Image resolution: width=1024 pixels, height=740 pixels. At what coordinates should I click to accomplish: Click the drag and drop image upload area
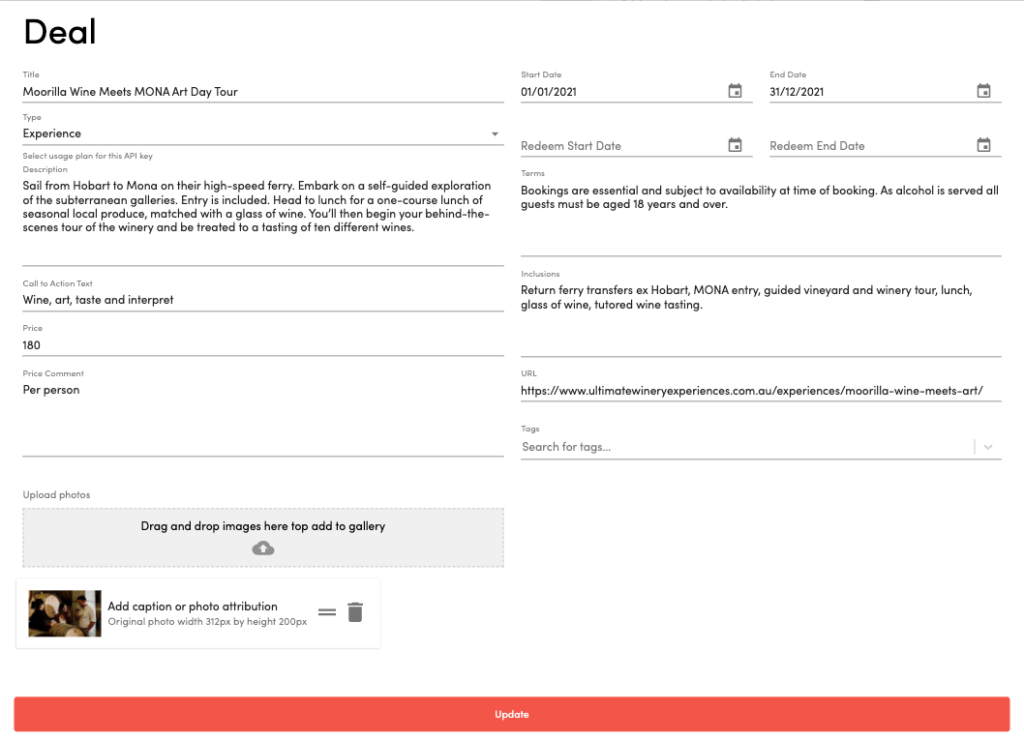(x=263, y=538)
